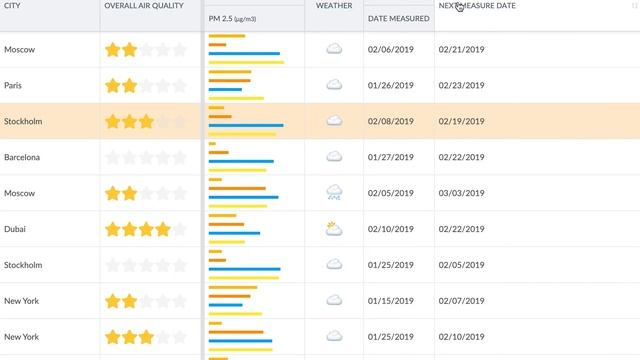This screenshot has width=640, height=360.
Task: Click the cloud icon in highlighted Stockholm row
Action: click(x=334, y=121)
